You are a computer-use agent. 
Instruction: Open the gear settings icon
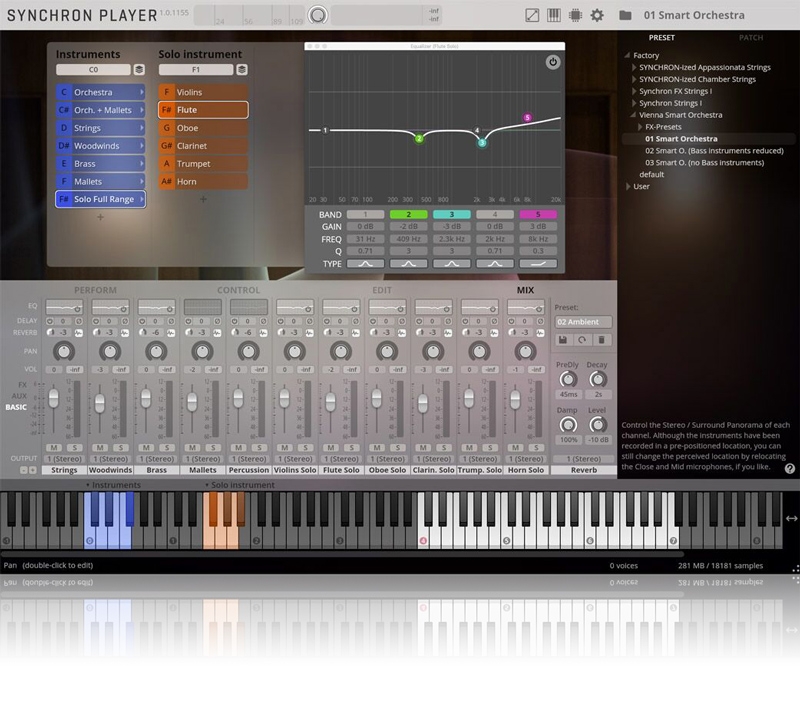coord(597,15)
